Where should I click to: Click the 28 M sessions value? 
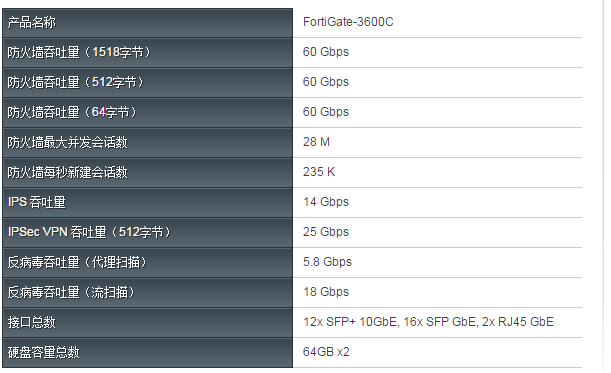tap(316, 142)
